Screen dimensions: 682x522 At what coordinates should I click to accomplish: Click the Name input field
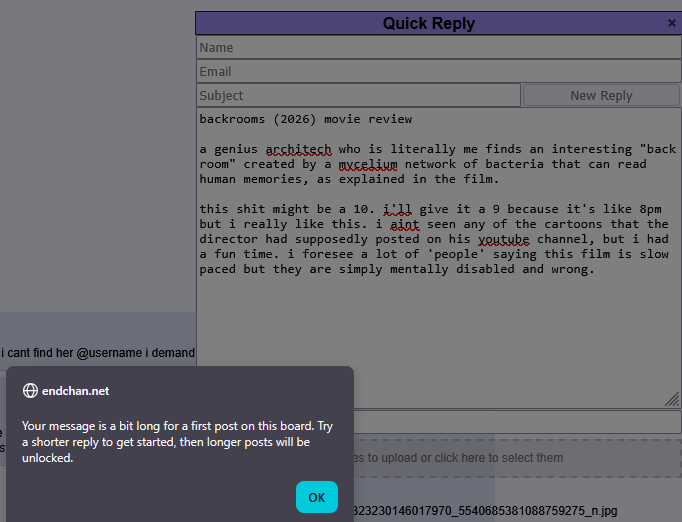[439, 47]
